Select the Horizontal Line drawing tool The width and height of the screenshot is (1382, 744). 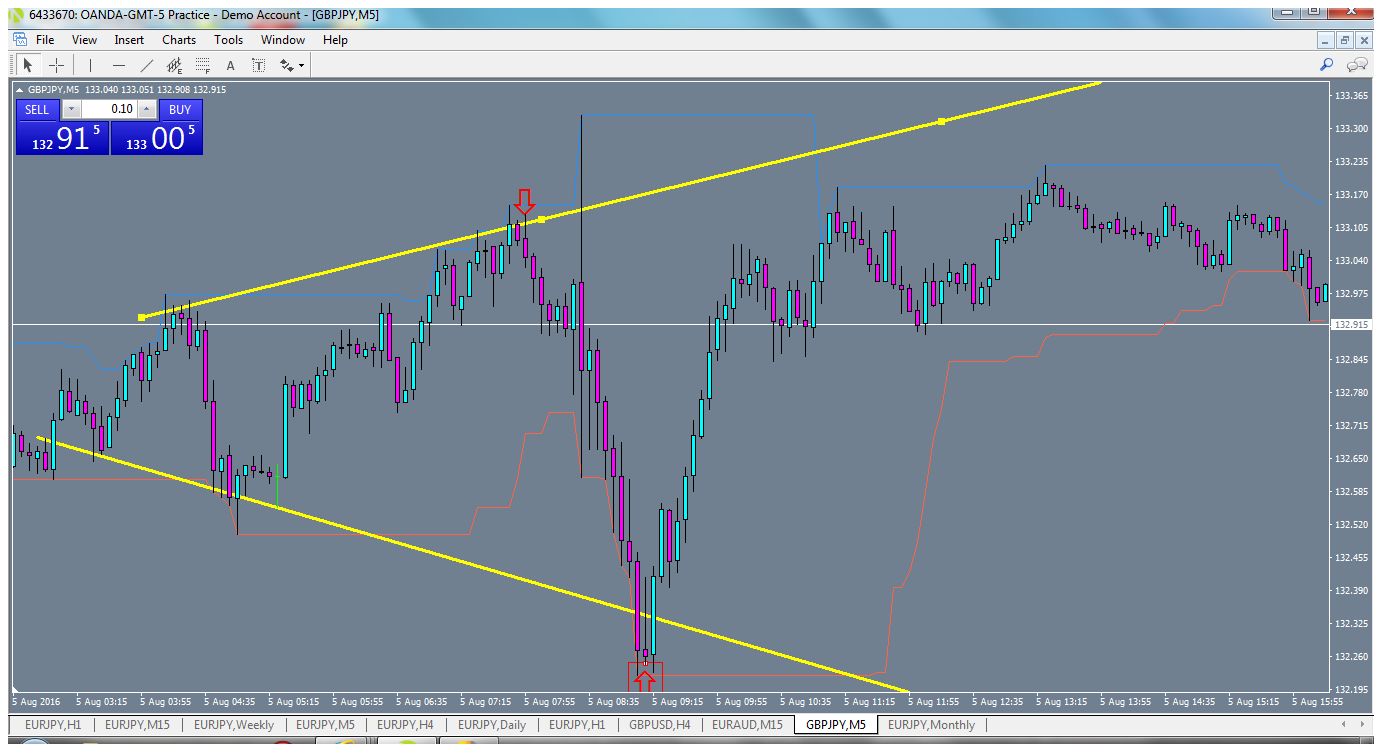[117, 64]
